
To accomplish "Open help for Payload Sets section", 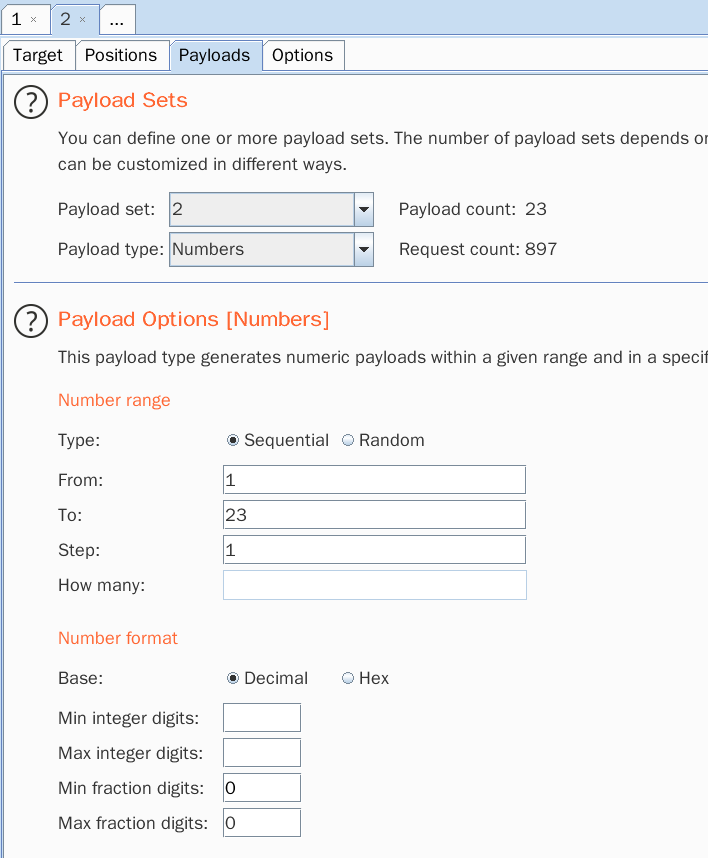I will coord(31,102).
